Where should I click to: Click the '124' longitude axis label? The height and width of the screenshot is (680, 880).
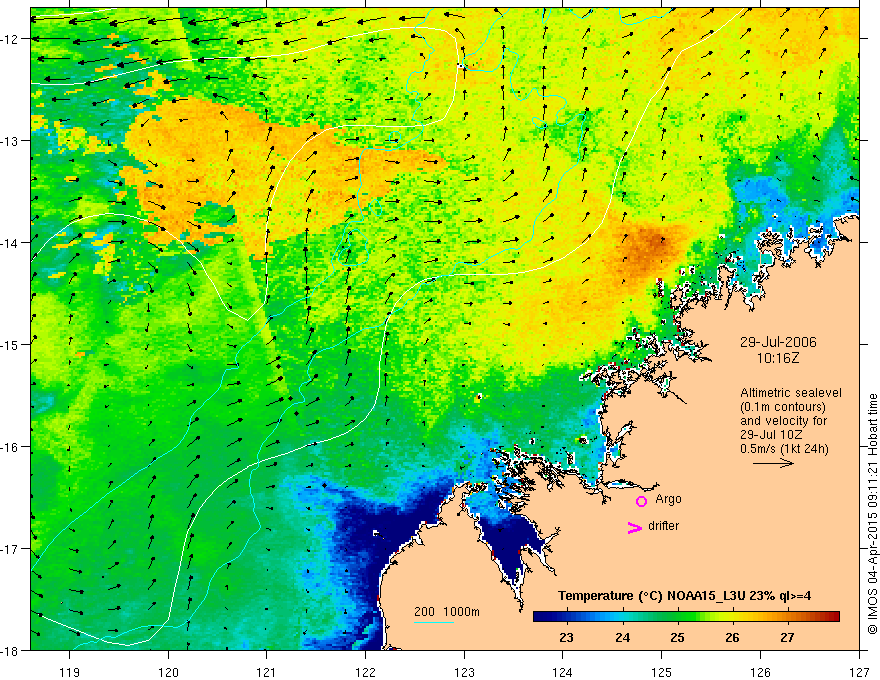pyautogui.click(x=563, y=672)
